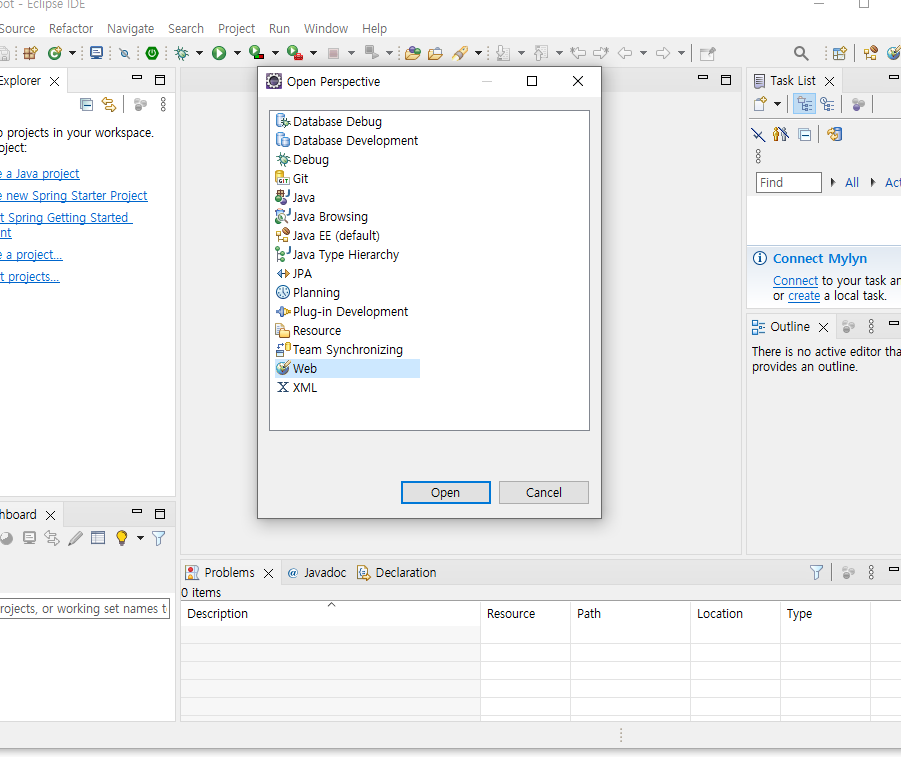Select Database Development perspective

pyautogui.click(x=347, y=140)
